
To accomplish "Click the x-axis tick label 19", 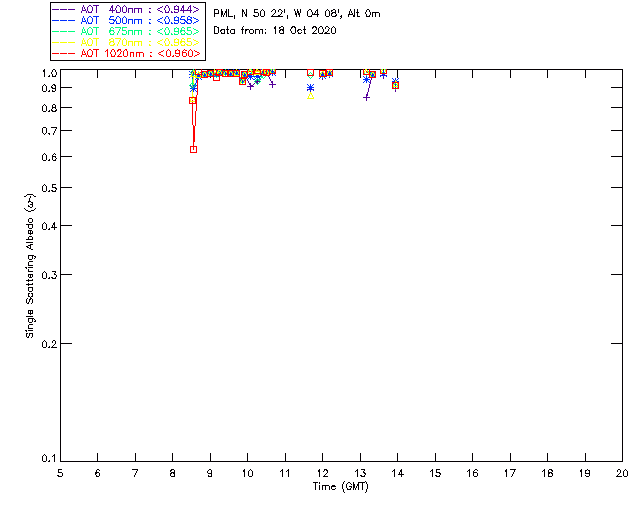I will [x=585, y=473].
